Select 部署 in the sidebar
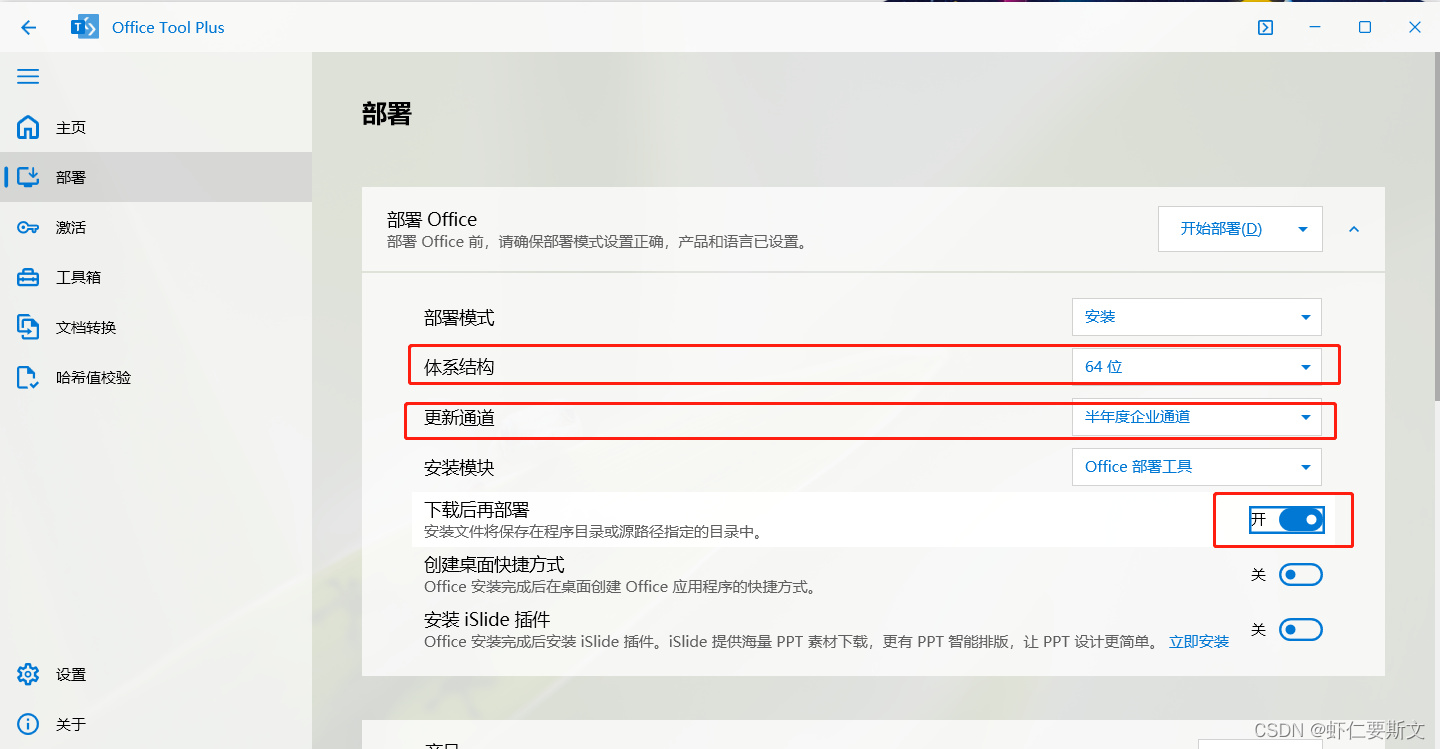Viewport: 1440px width, 749px height. point(156,177)
